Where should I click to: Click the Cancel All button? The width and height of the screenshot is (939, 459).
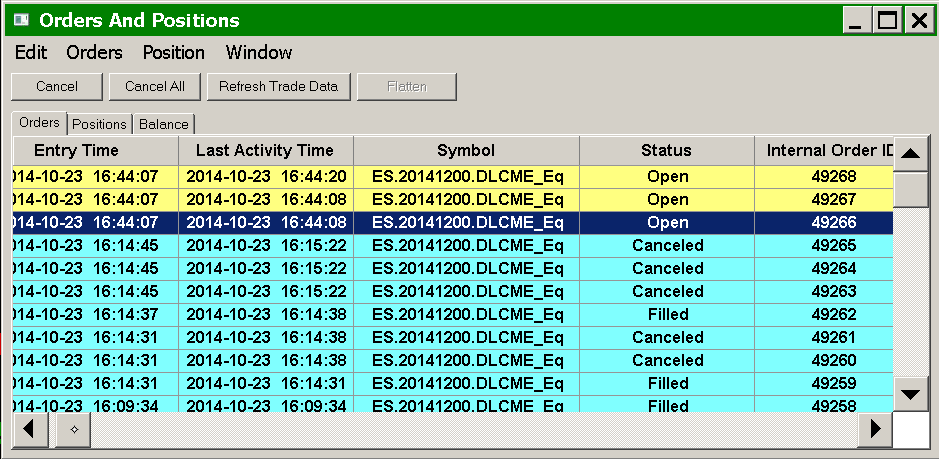155,87
